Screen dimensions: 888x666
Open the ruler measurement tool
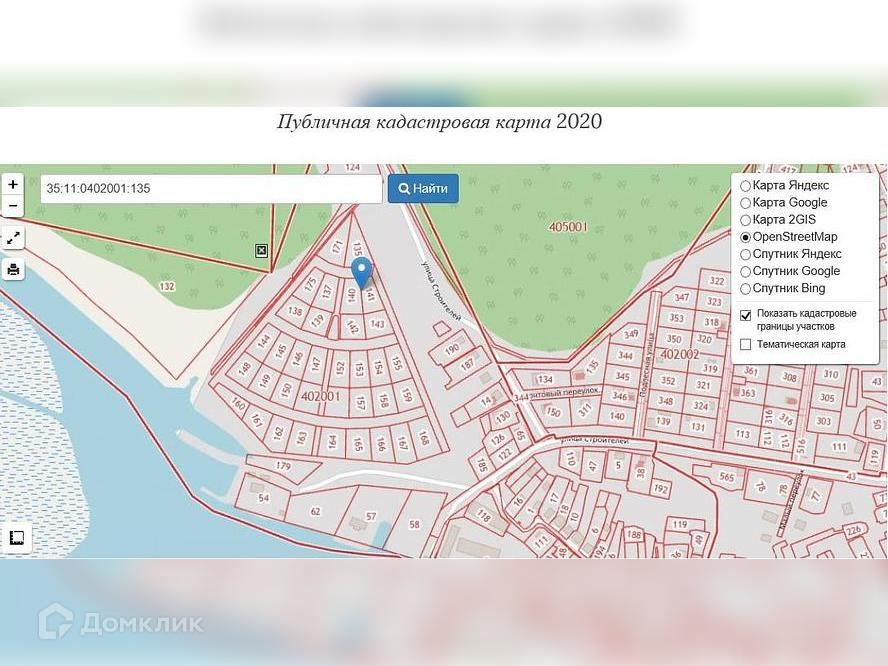point(16,537)
